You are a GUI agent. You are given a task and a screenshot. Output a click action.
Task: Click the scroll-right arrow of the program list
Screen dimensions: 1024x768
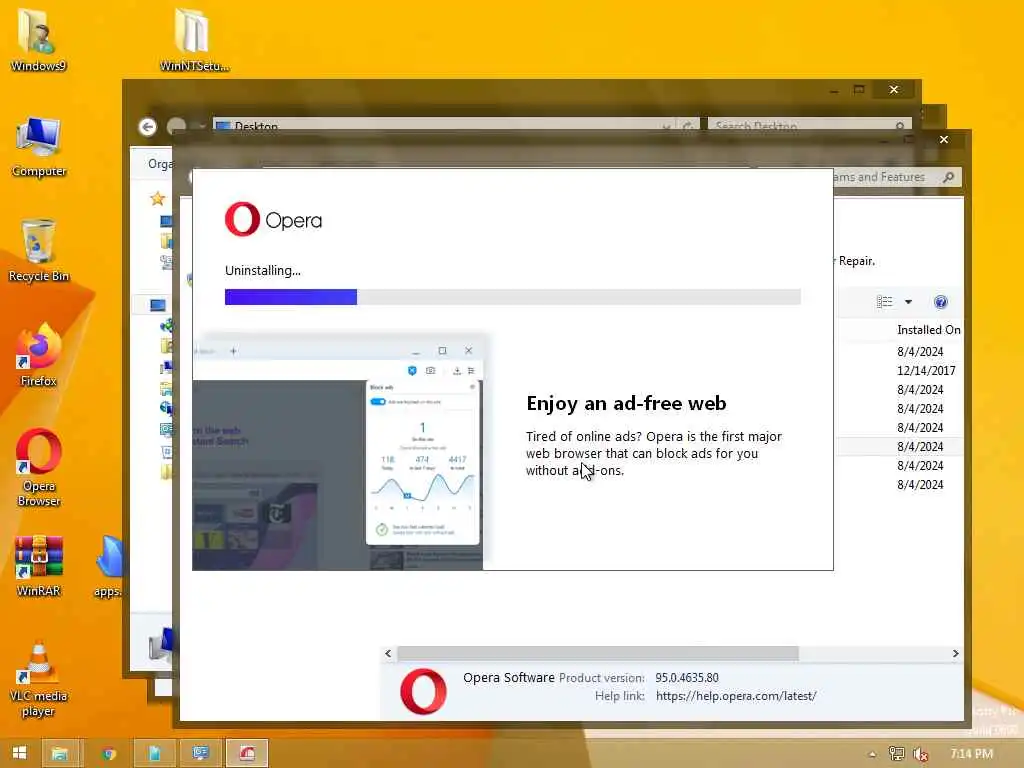tap(955, 653)
